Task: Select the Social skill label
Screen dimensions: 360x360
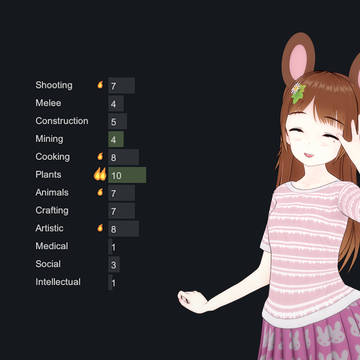Action: coord(48,264)
